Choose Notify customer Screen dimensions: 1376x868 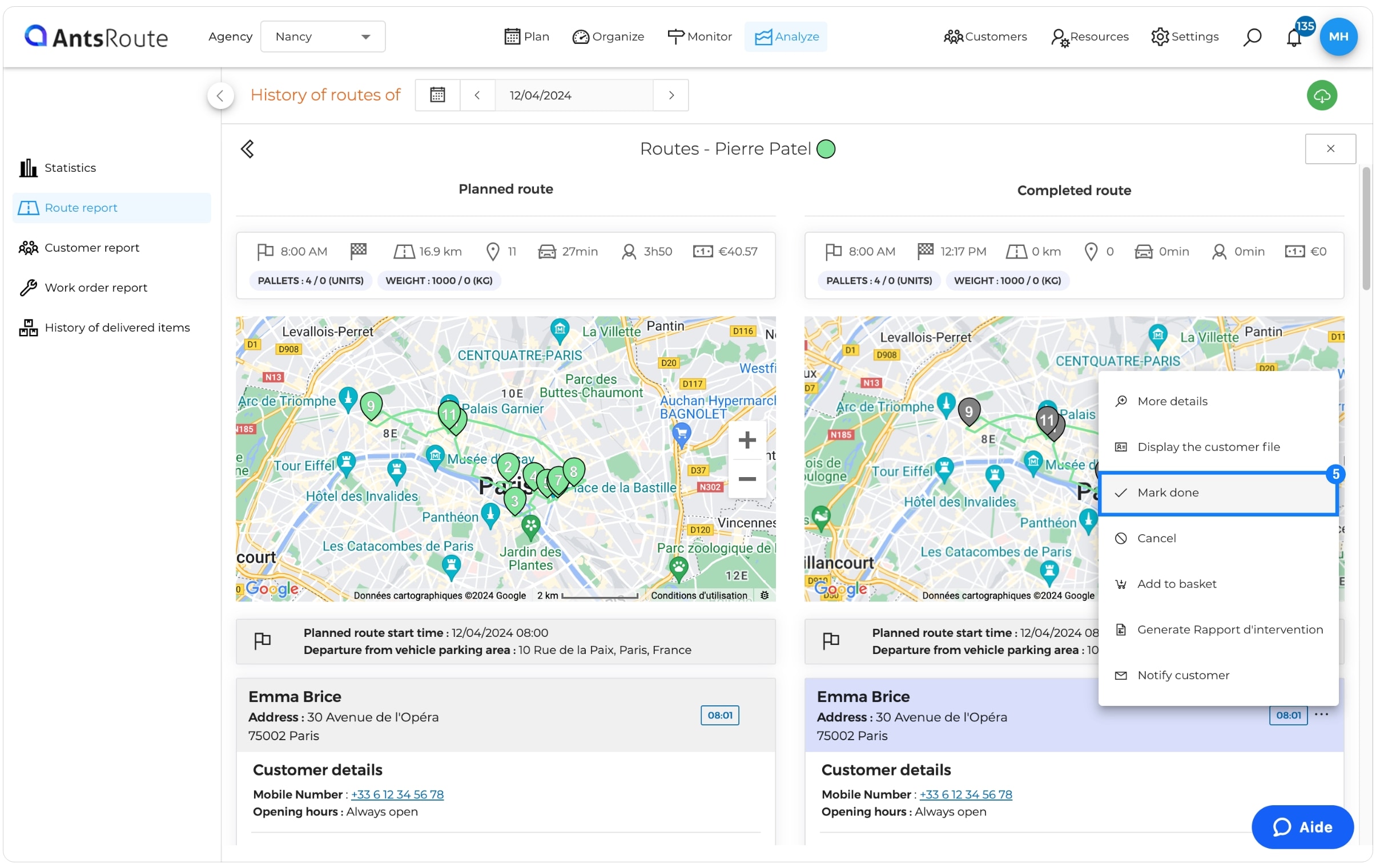pos(1218,676)
